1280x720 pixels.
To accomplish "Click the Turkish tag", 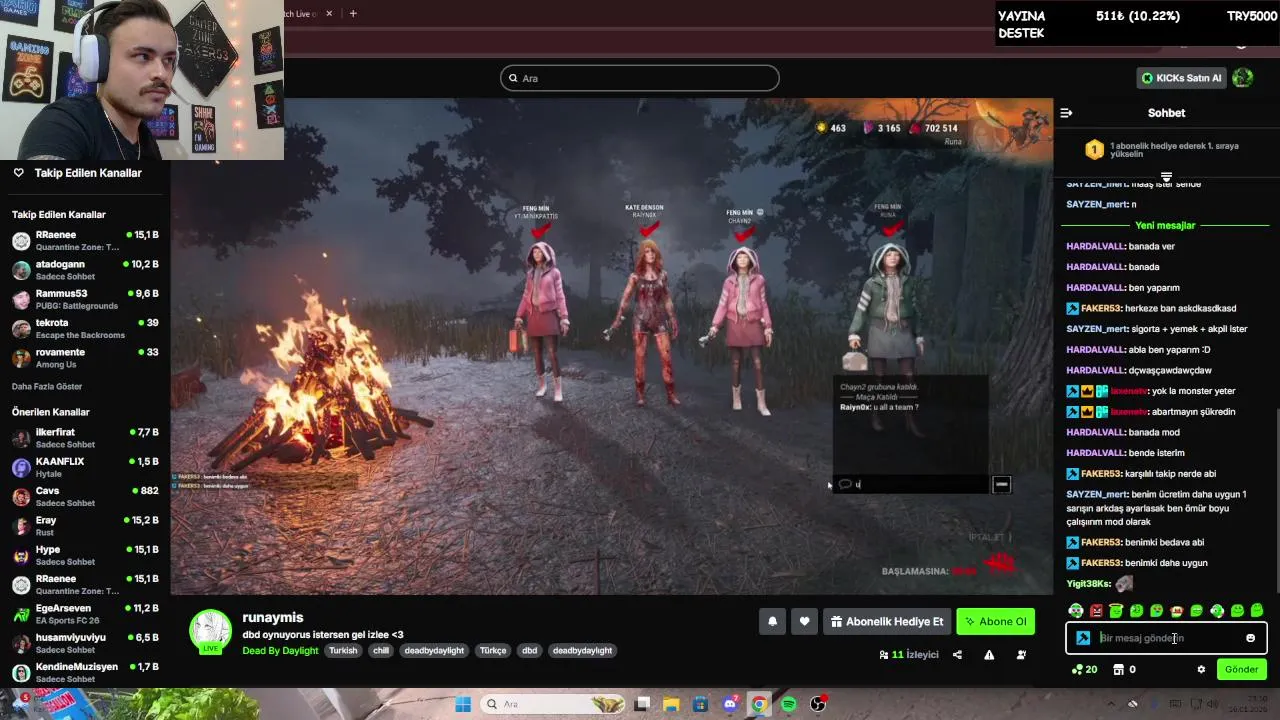I will [343, 650].
